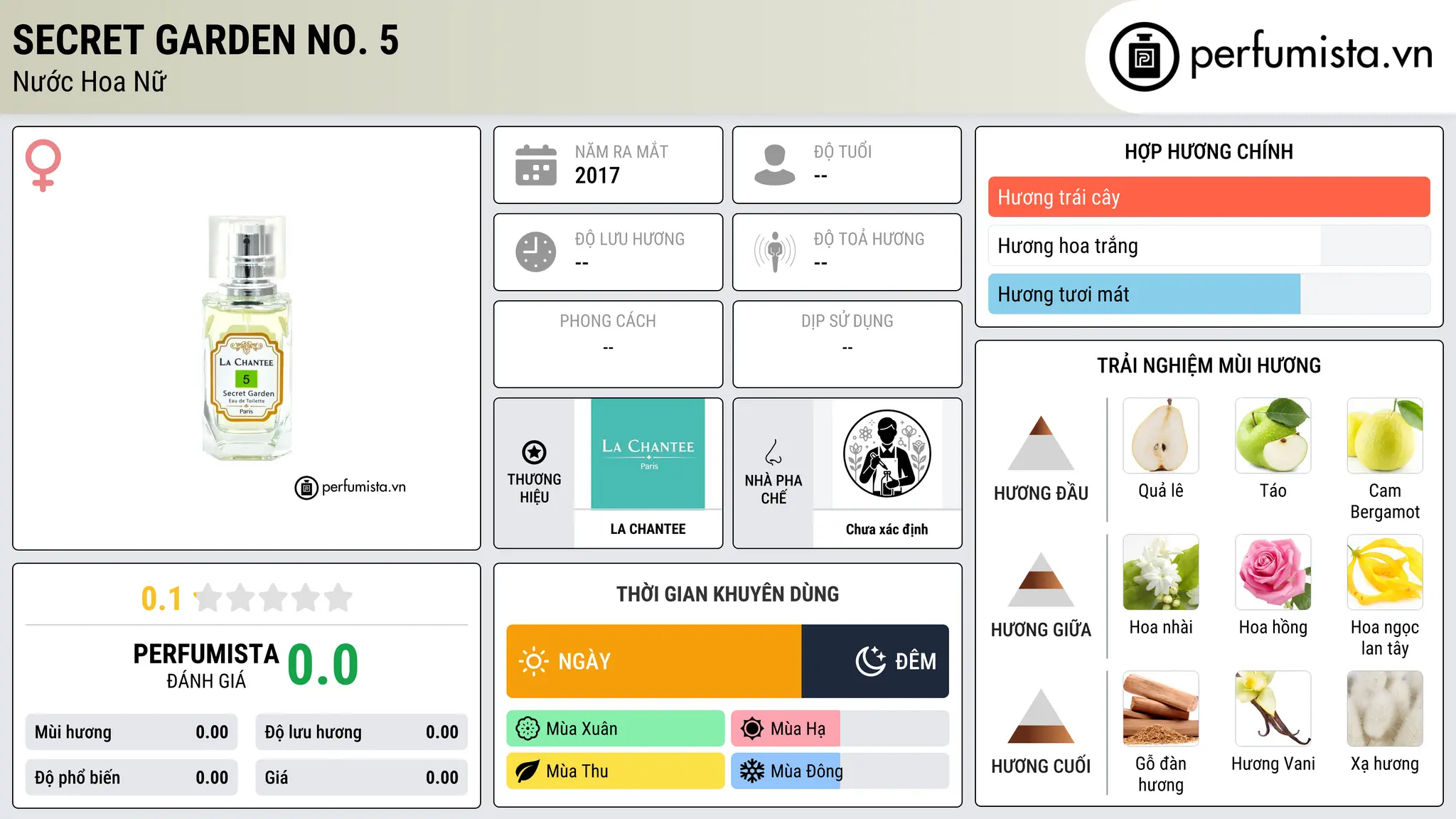The height and width of the screenshot is (819, 1456).
Task: Click the moon icon next to Đêm
Action: pos(871,661)
